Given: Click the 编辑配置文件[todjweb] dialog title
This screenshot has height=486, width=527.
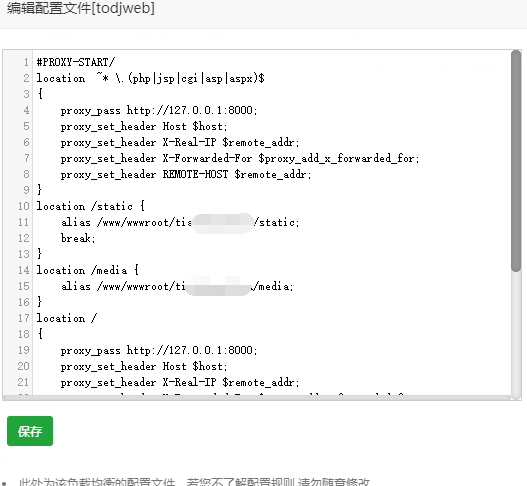Looking at the screenshot, I should coord(81,8).
